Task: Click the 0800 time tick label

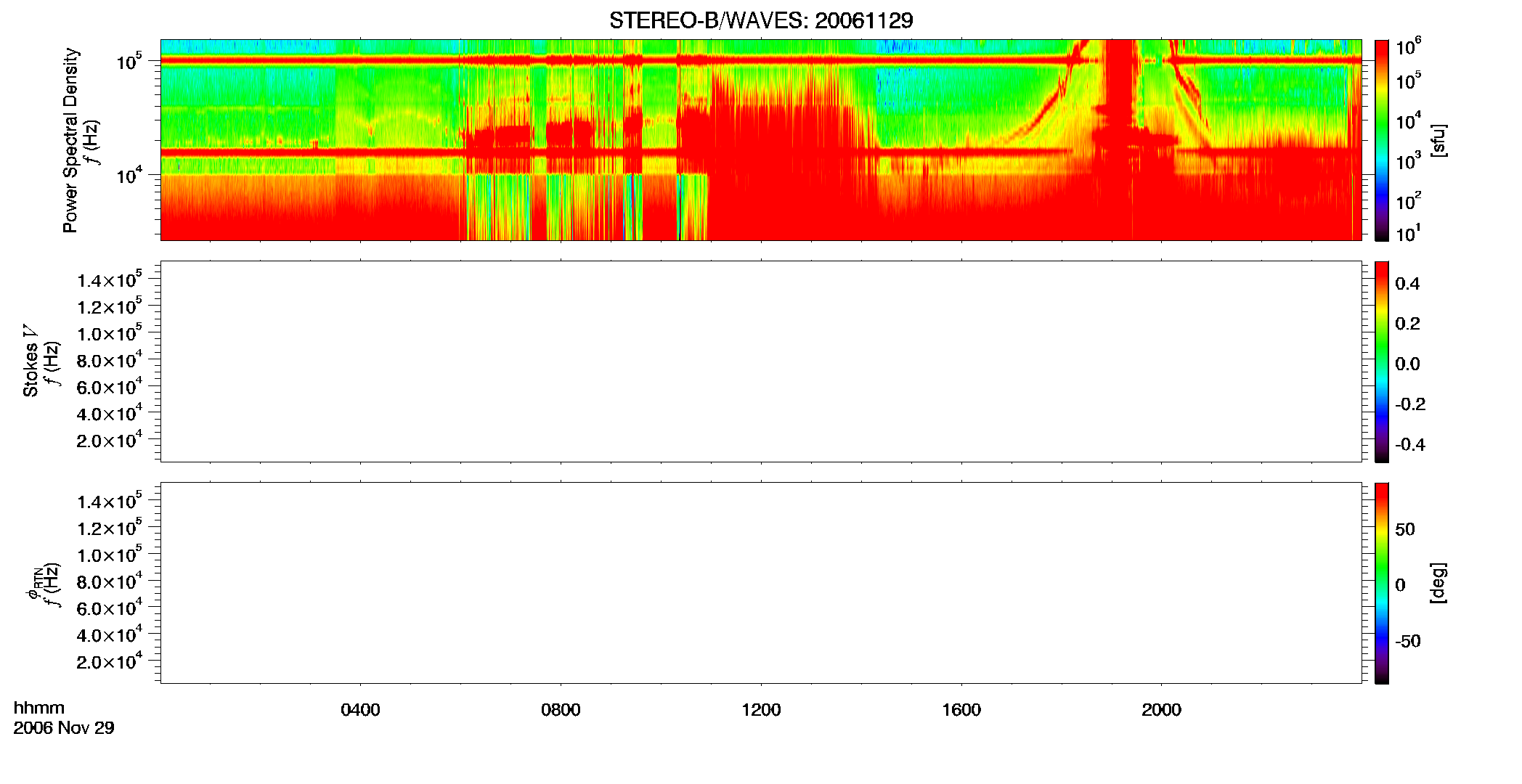Action: pyautogui.click(x=561, y=710)
